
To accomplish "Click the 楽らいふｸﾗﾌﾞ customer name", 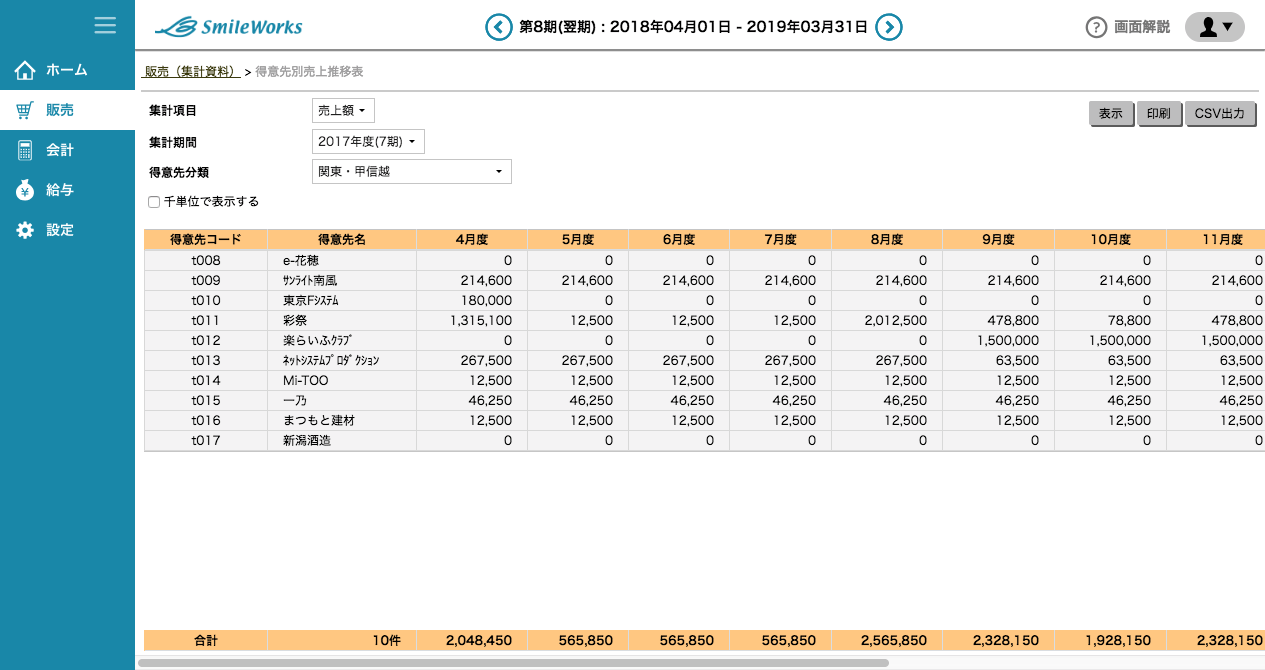I will [316, 340].
